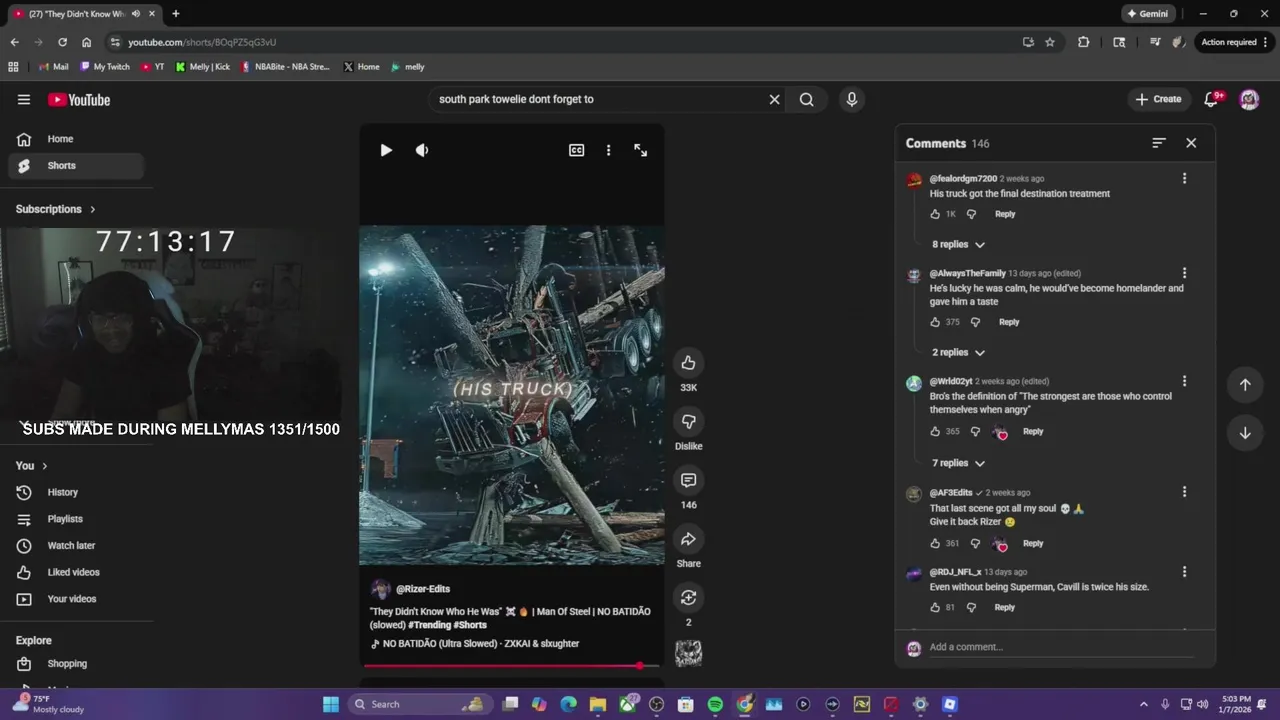The width and height of the screenshot is (1280, 720).
Task: Show hidden system tray icons
Action: pos(1144,704)
